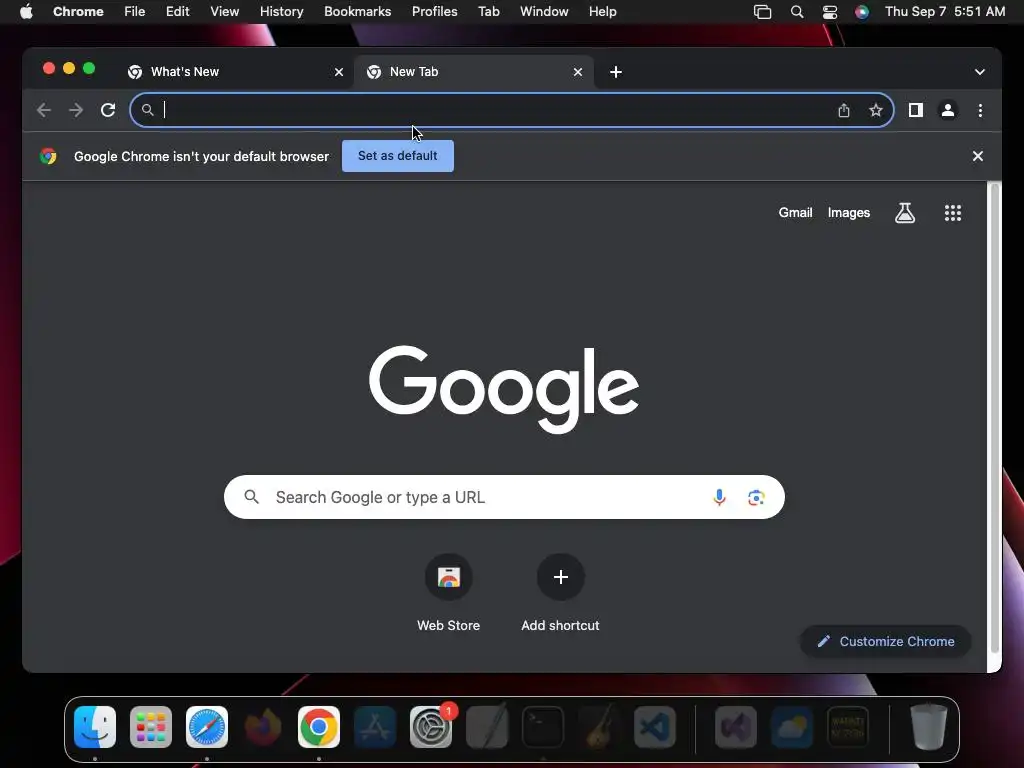Open System Settings from the Dock
This screenshot has height=768, width=1024.
(431, 727)
